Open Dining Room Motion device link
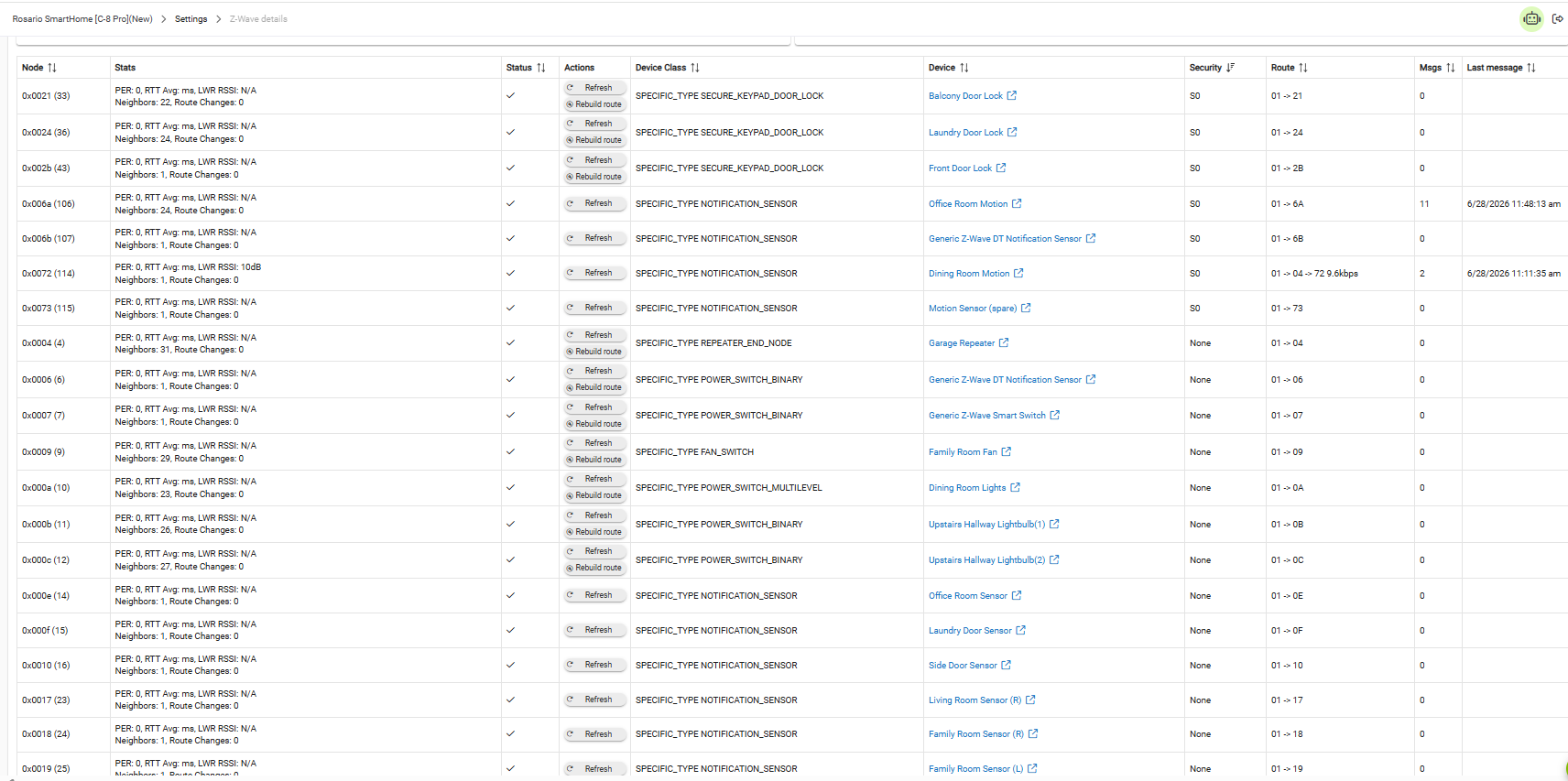 coord(969,274)
